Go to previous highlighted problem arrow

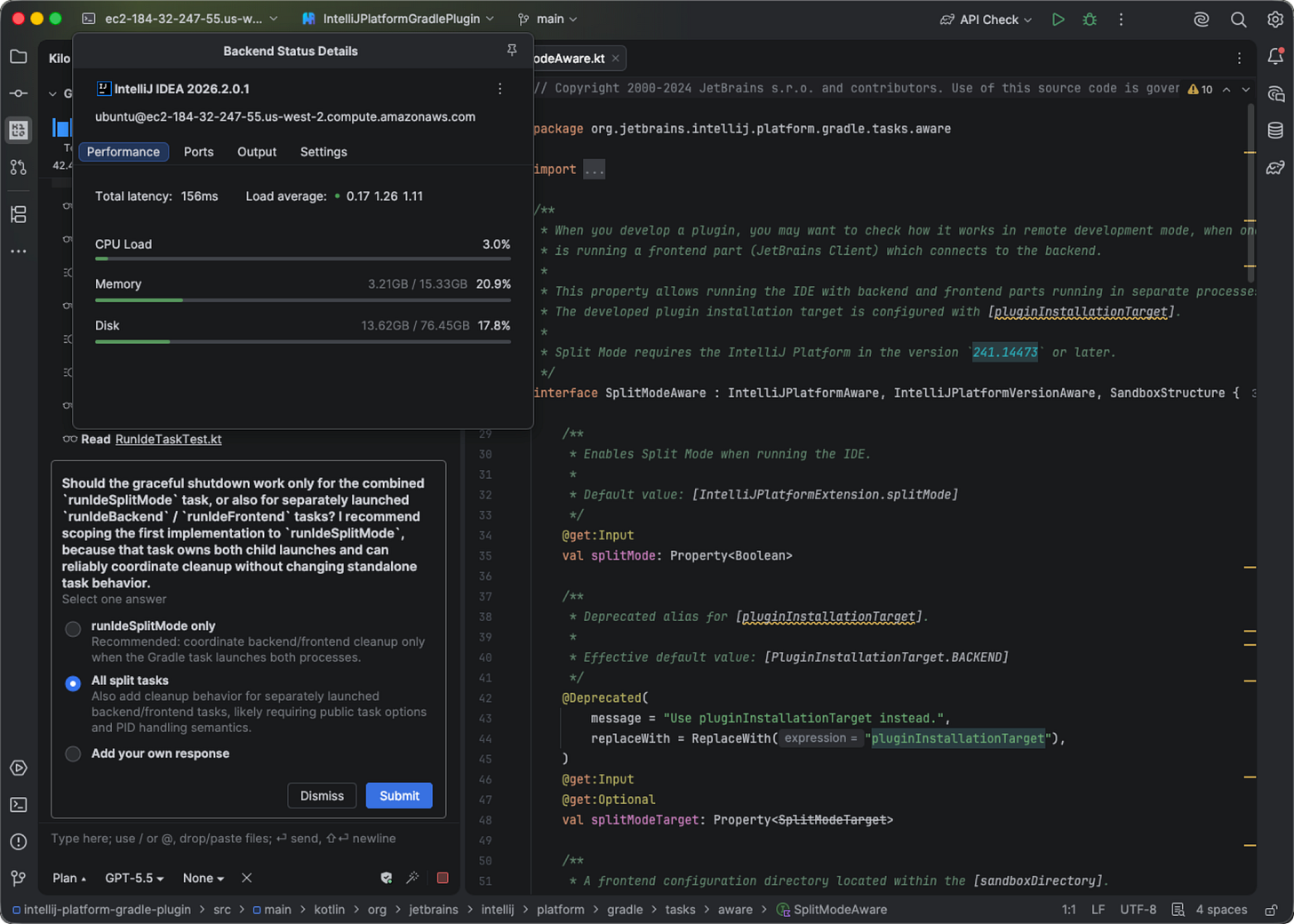coord(1226,89)
